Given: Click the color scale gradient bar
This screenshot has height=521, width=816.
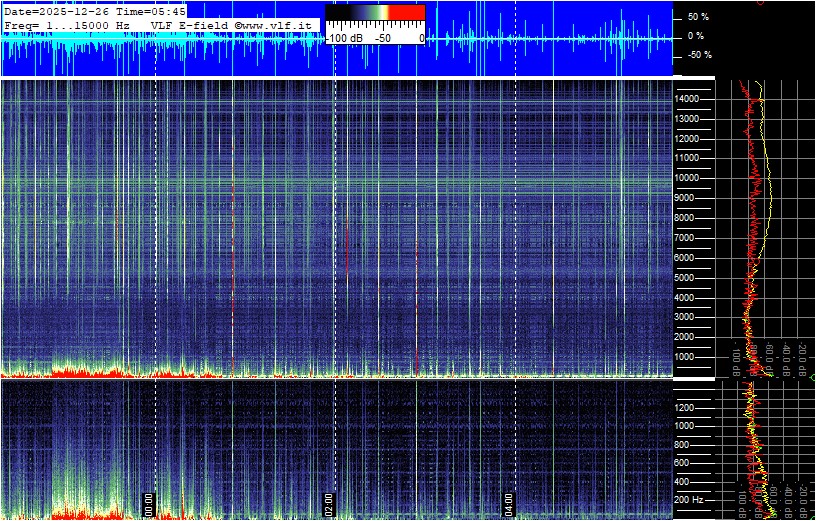Looking at the screenshot, I should point(375,12).
